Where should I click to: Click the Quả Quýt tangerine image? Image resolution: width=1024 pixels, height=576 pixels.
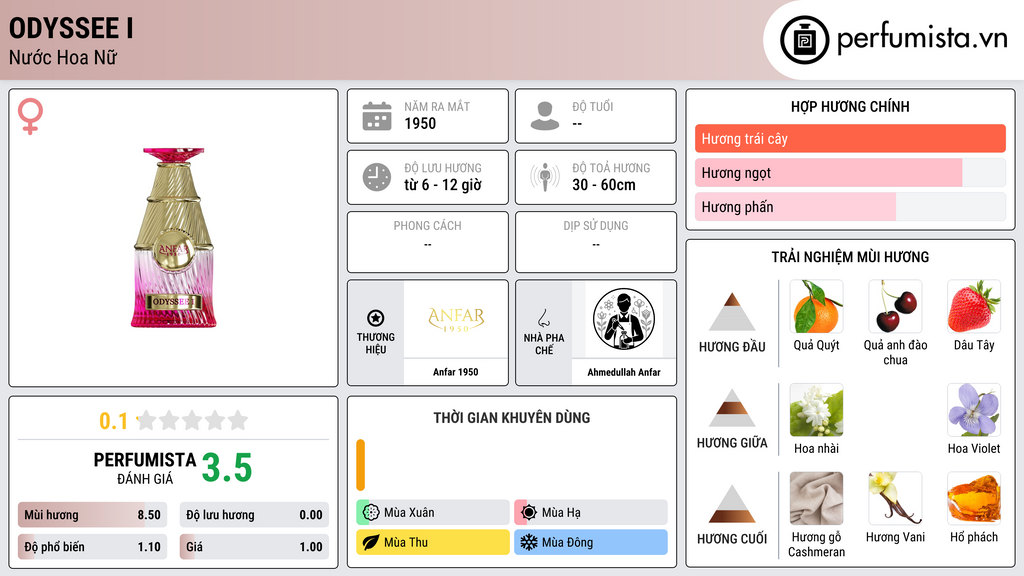pyautogui.click(x=816, y=306)
